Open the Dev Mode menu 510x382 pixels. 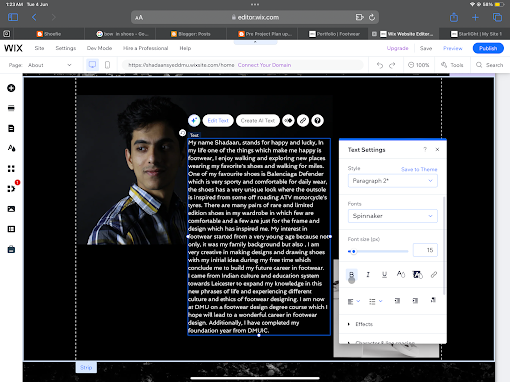(x=99, y=48)
